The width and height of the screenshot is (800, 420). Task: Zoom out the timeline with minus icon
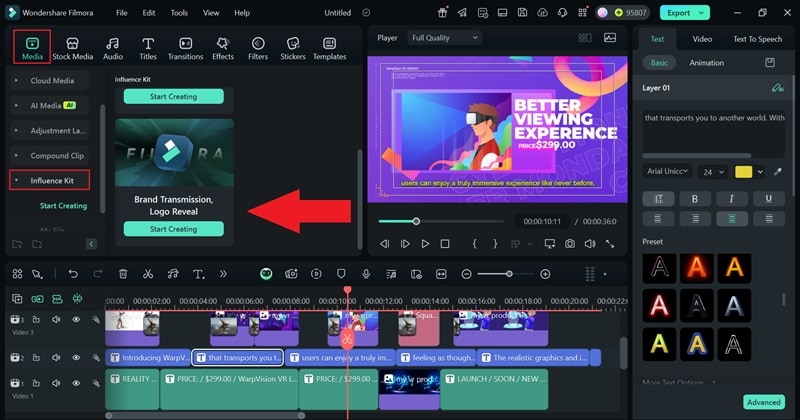coord(466,275)
